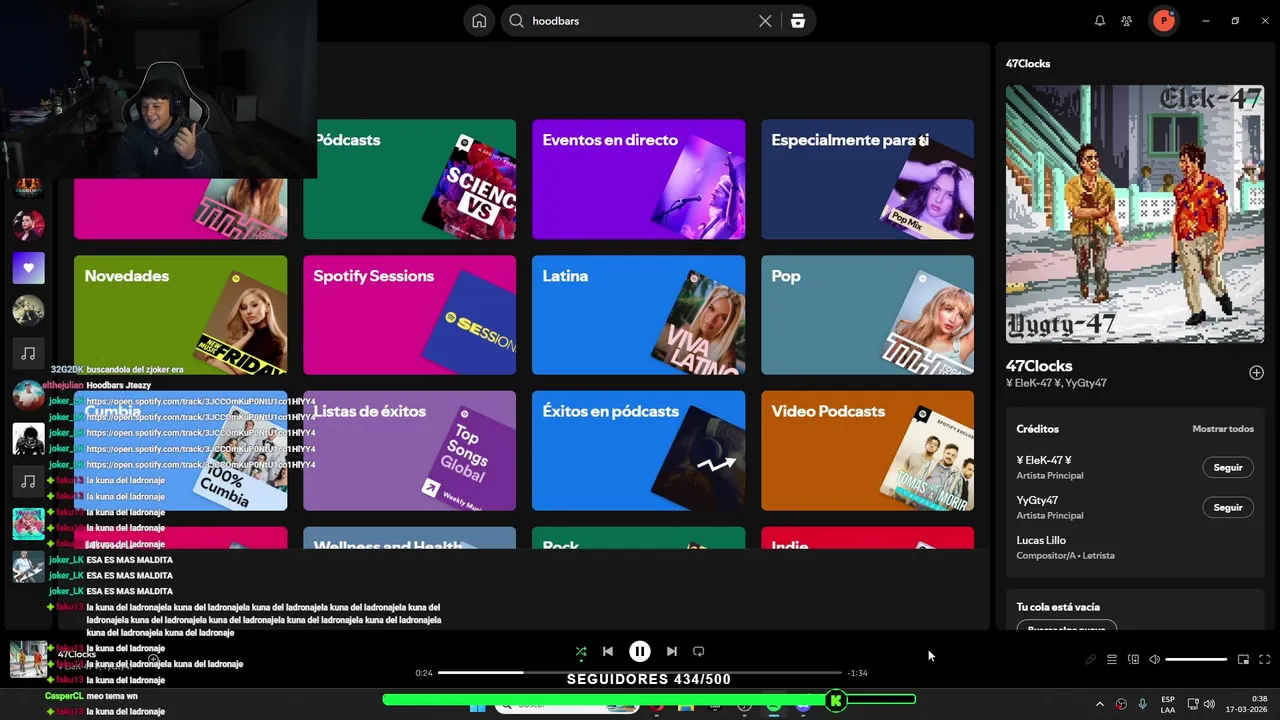This screenshot has width=1280, height=720.
Task: Toggle repeat mode
Action: (699, 651)
